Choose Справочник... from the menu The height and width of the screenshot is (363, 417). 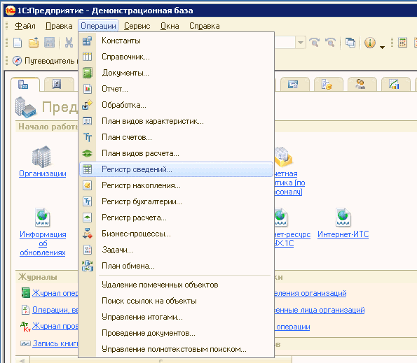click(176, 57)
